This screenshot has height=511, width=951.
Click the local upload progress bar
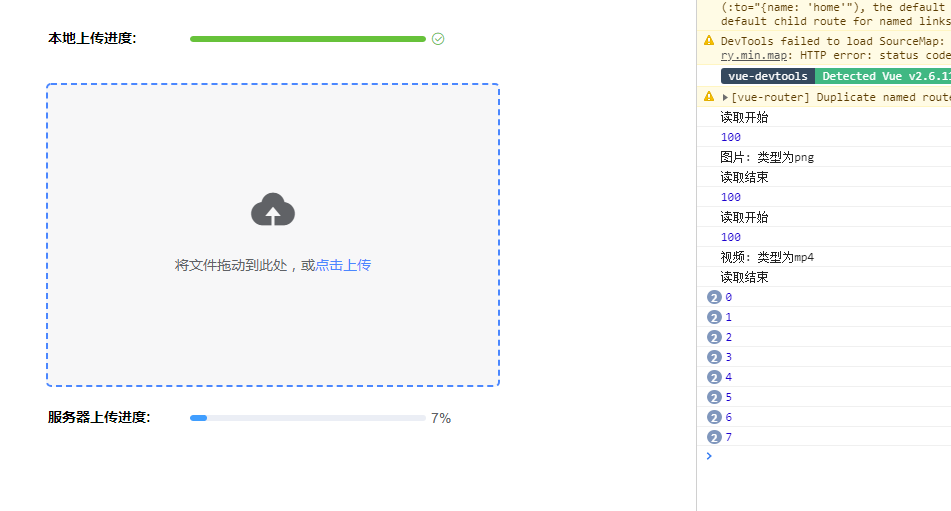(x=307, y=39)
